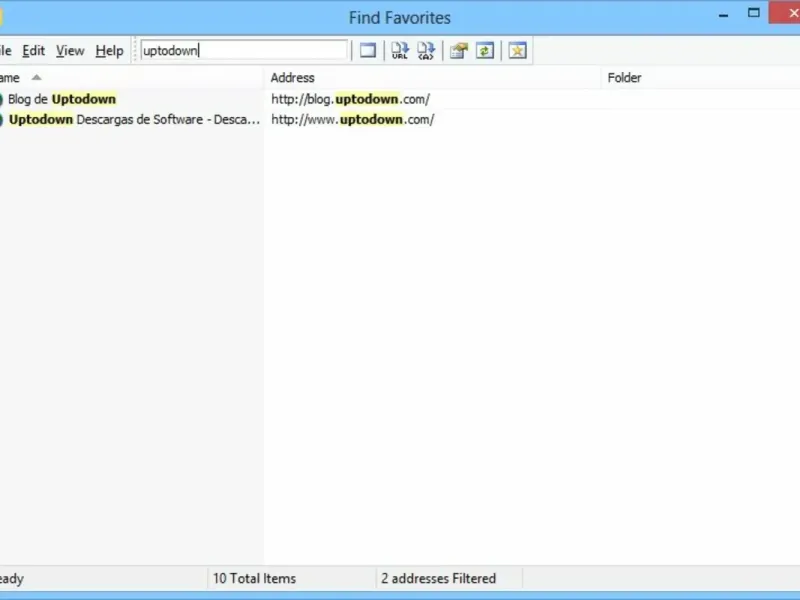Click the copy as <A> HTML link icon

(x=426, y=51)
